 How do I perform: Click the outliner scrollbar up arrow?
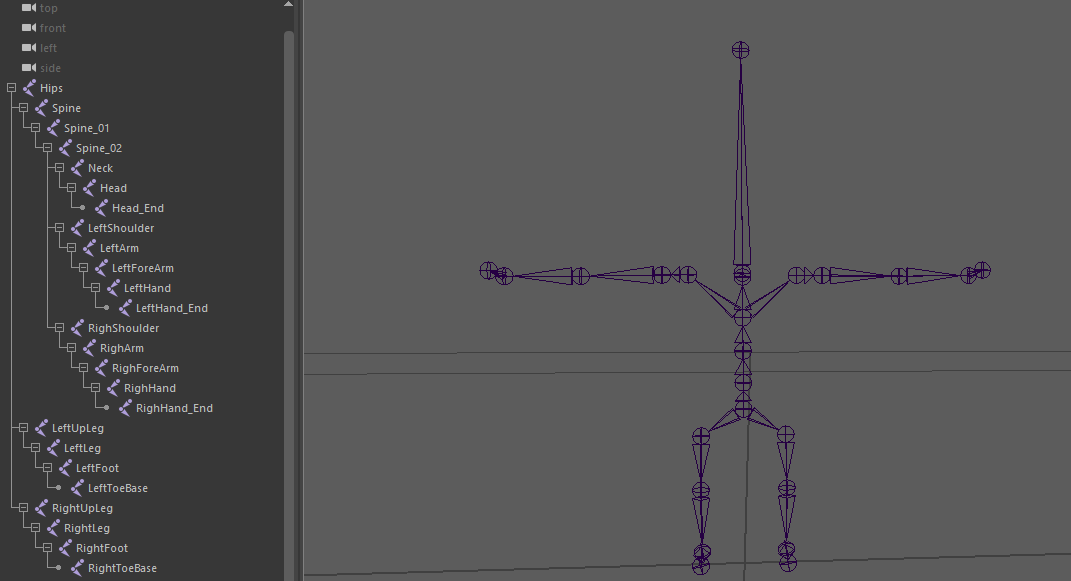pyautogui.click(x=288, y=5)
